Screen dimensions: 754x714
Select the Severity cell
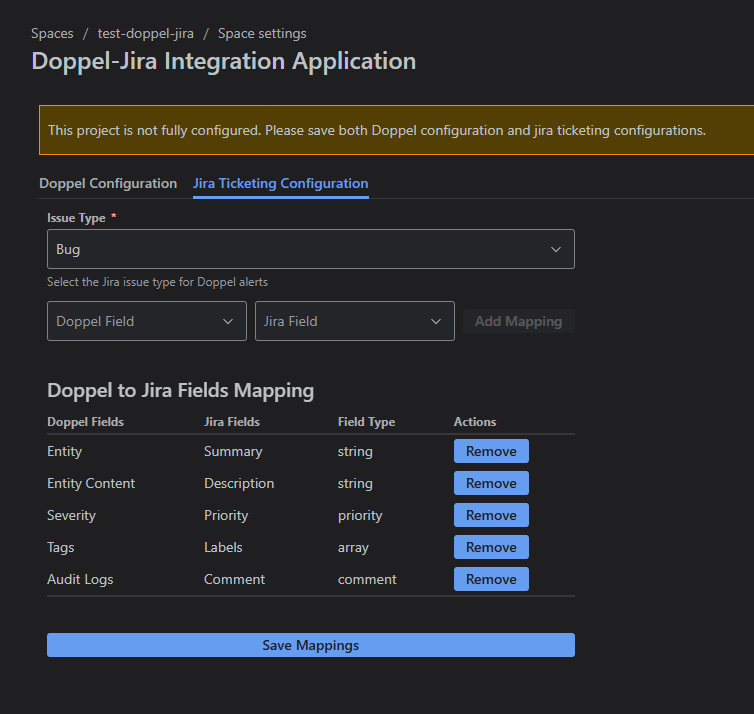pos(71,515)
